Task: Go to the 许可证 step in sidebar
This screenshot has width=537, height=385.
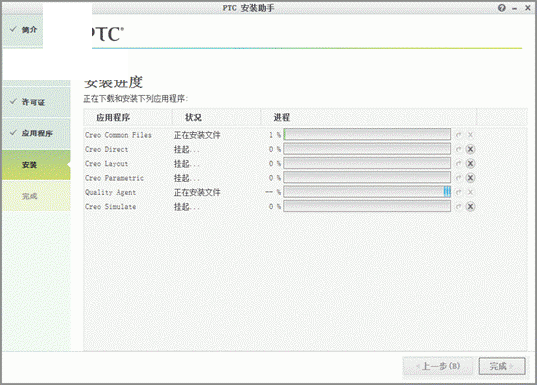Action: point(36,102)
